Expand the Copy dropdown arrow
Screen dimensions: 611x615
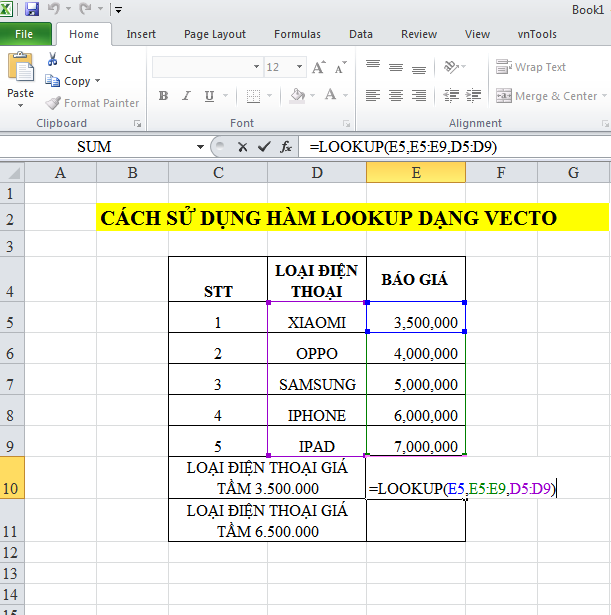pos(98,81)
